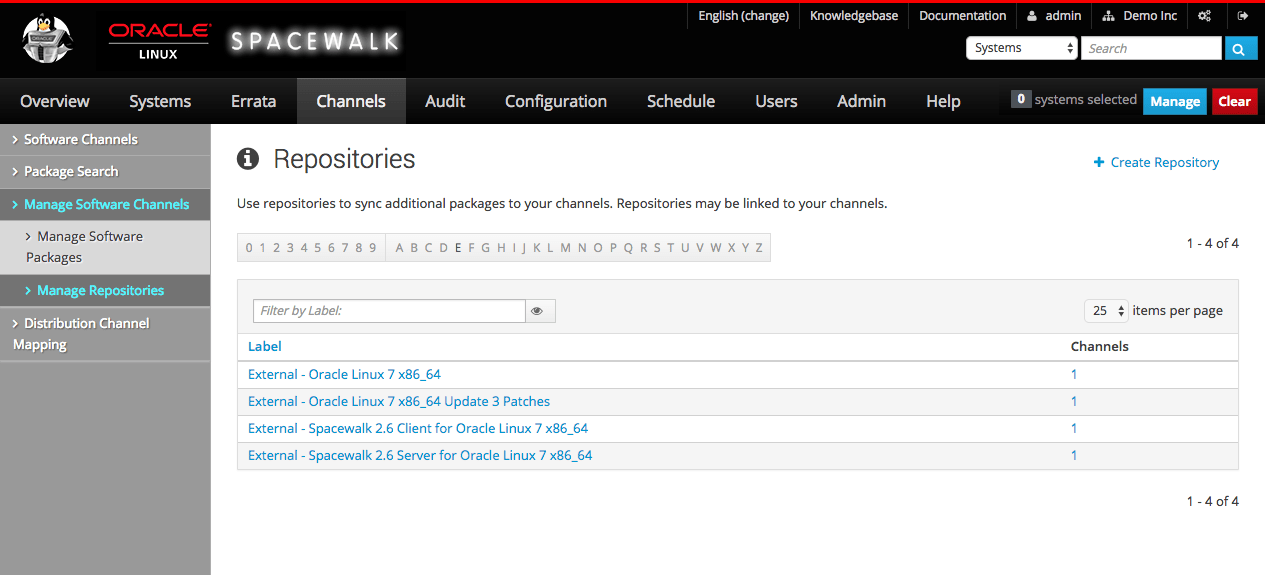Open the admin user account link
1265x575 pixels.
[x=1054, y=16]
